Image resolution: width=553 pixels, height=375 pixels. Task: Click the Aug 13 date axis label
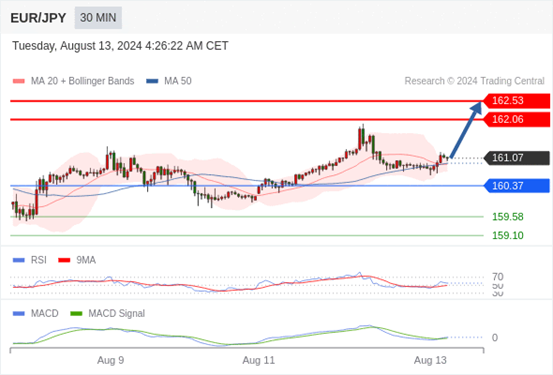(430, 360)
